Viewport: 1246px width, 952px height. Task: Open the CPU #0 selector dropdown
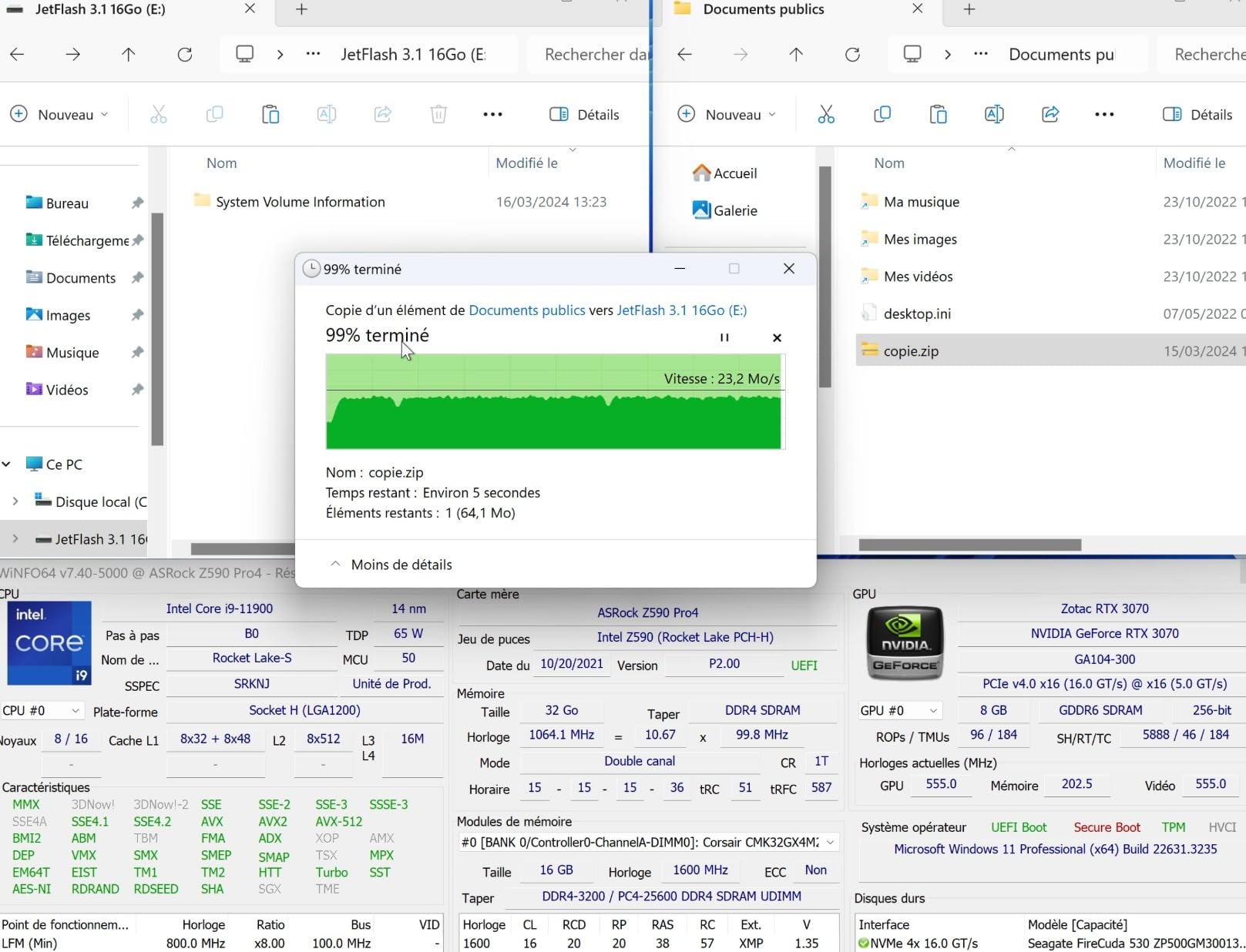pyautogui.click(x=42, y=710)
